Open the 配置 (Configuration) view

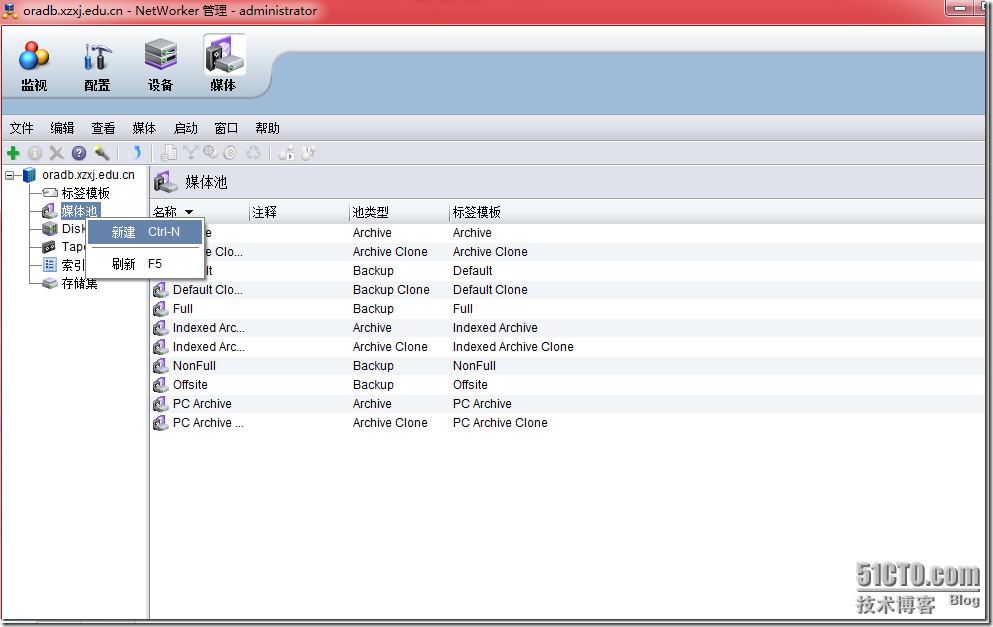(x=97, y=66)
